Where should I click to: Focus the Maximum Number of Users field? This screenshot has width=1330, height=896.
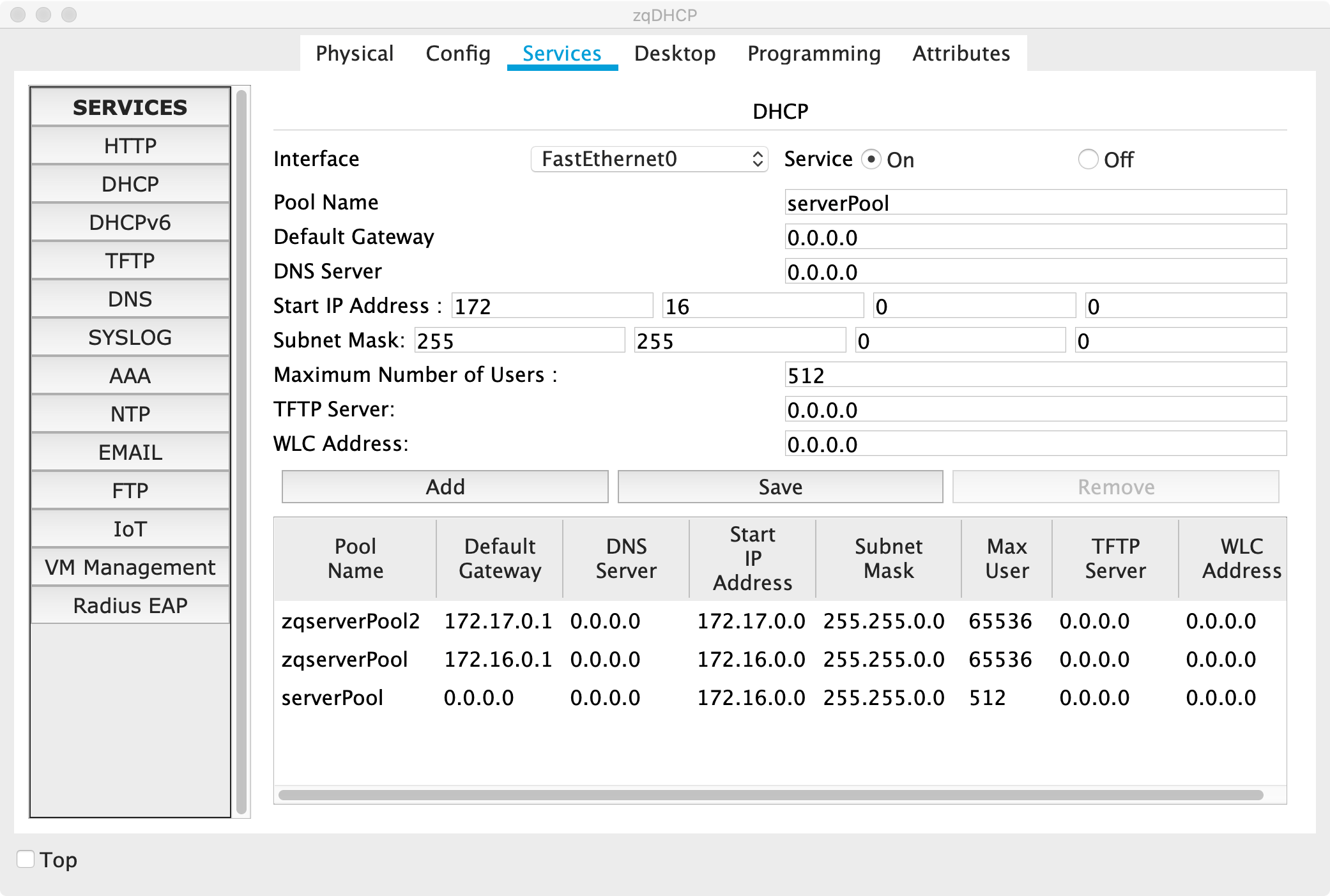tap(1035, 375)
